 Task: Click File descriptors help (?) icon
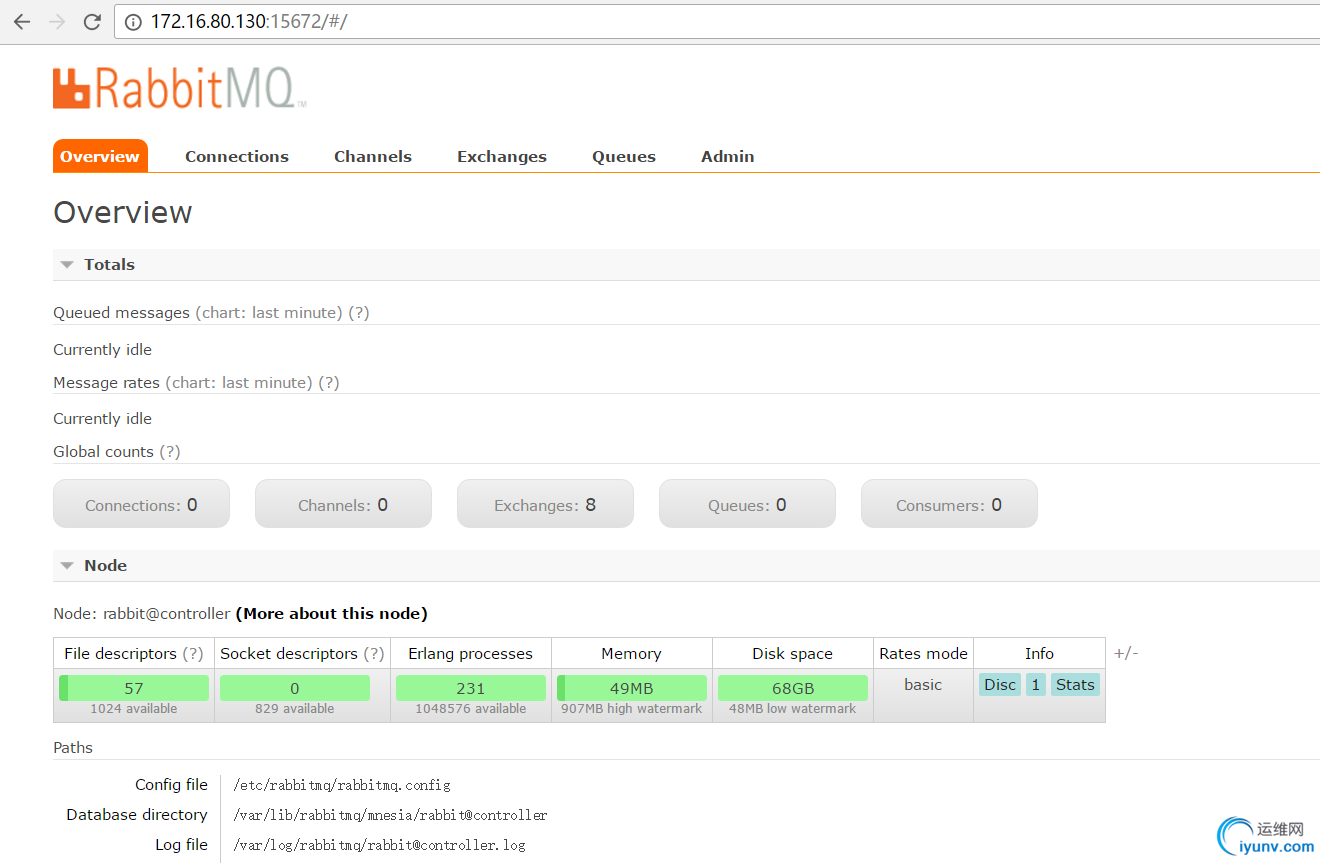(193, 654)
